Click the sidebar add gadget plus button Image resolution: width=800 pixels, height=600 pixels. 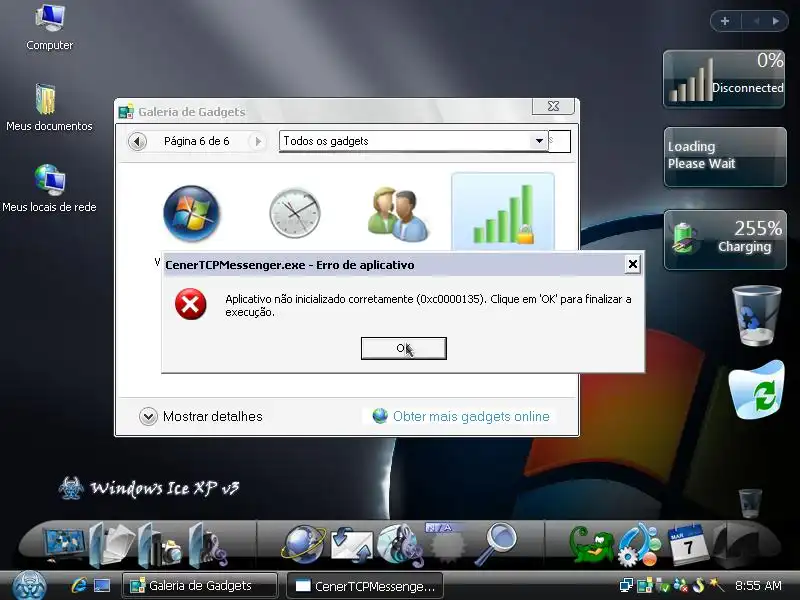click(x=725, y=21)
